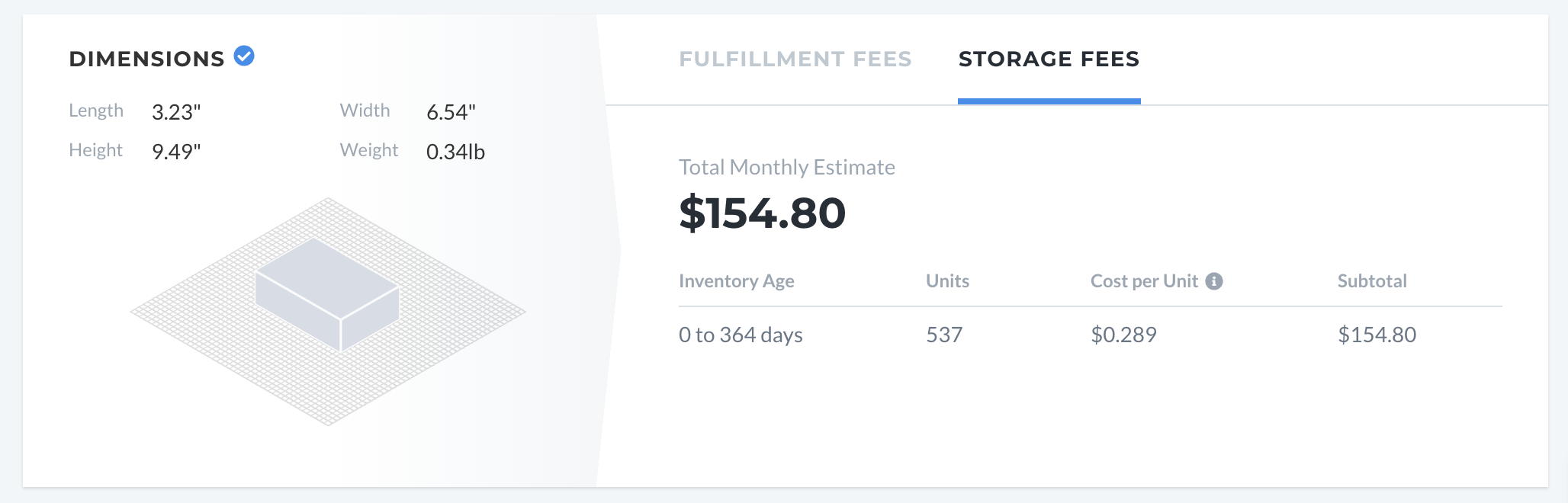Click the verified checkmark badge beside Dimensions
The width and height of the screenshot is (1568, 503).
pyautogui.click(x=244, y=56)
